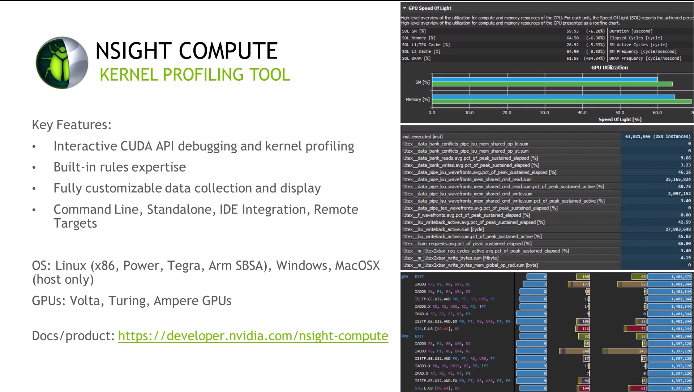Select the SOL Memory [%] metric row
694x392 pixels.
(x=504, y=38)
